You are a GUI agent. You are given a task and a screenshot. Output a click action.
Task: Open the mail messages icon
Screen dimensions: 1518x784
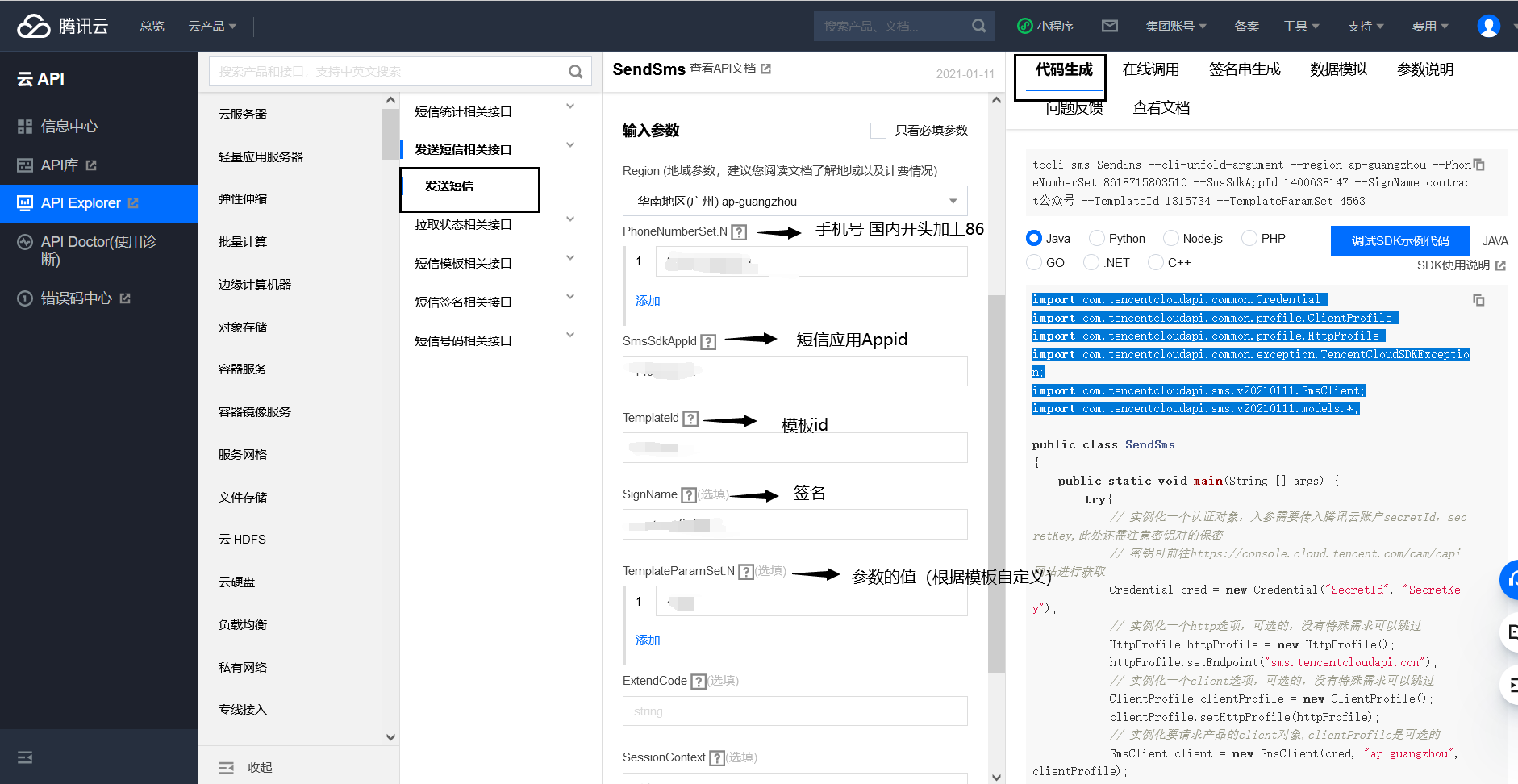[1110, 26]
